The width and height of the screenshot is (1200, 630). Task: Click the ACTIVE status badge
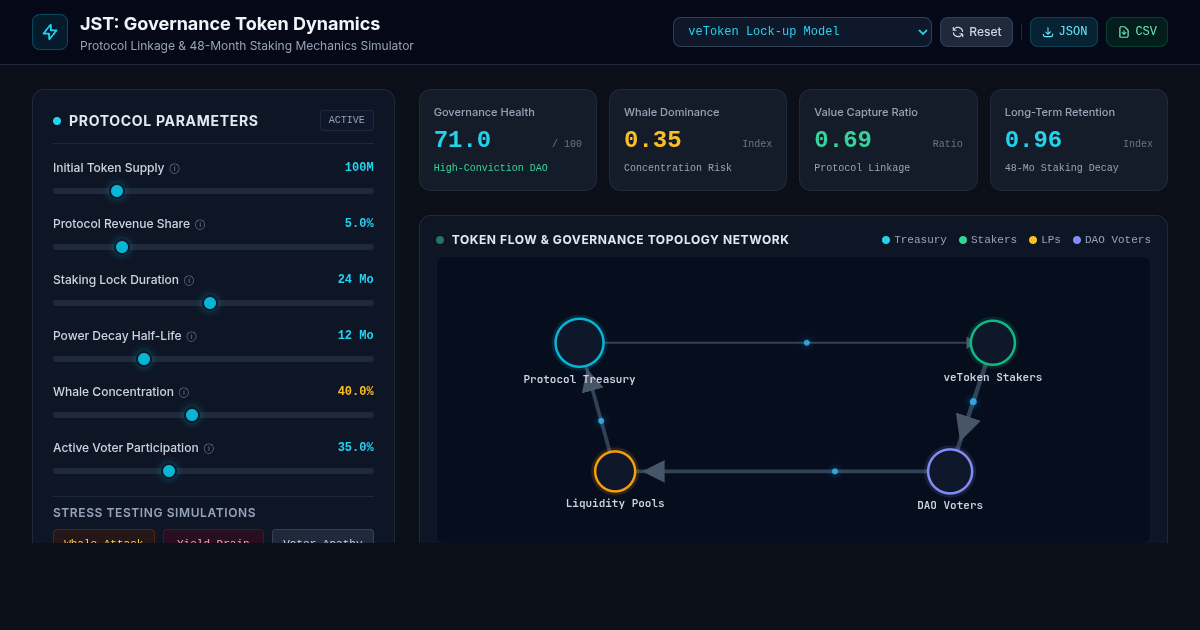pyautogui.click(x=347, y=120)
